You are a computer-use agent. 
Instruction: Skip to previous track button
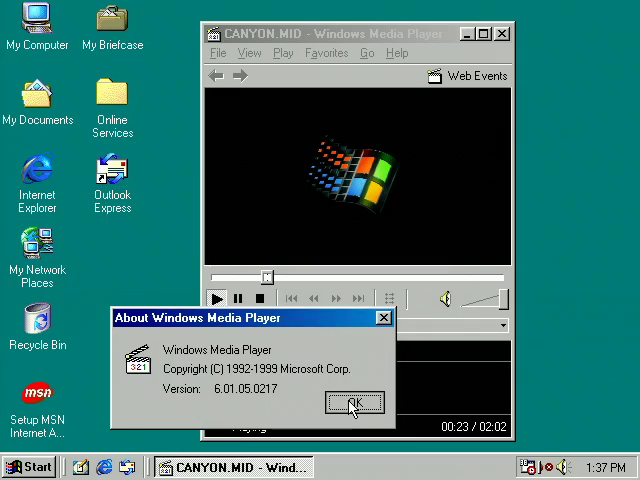291,299
